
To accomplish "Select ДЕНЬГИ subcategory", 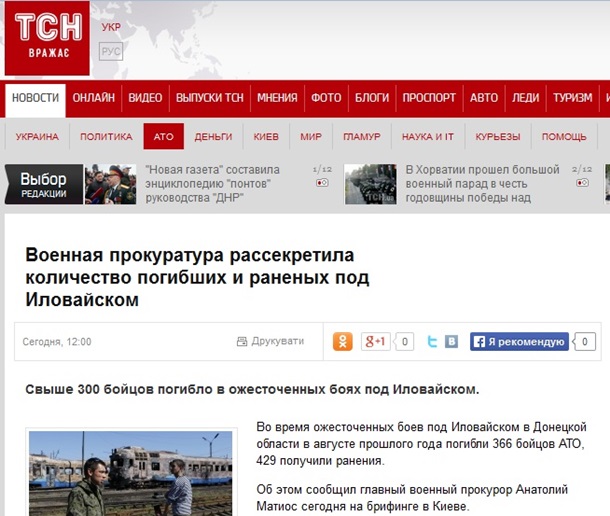I will [x=213, y=137].
